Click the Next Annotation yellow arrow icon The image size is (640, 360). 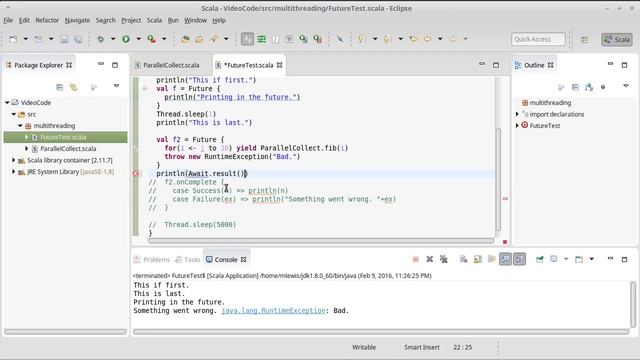tap(360, 39)
